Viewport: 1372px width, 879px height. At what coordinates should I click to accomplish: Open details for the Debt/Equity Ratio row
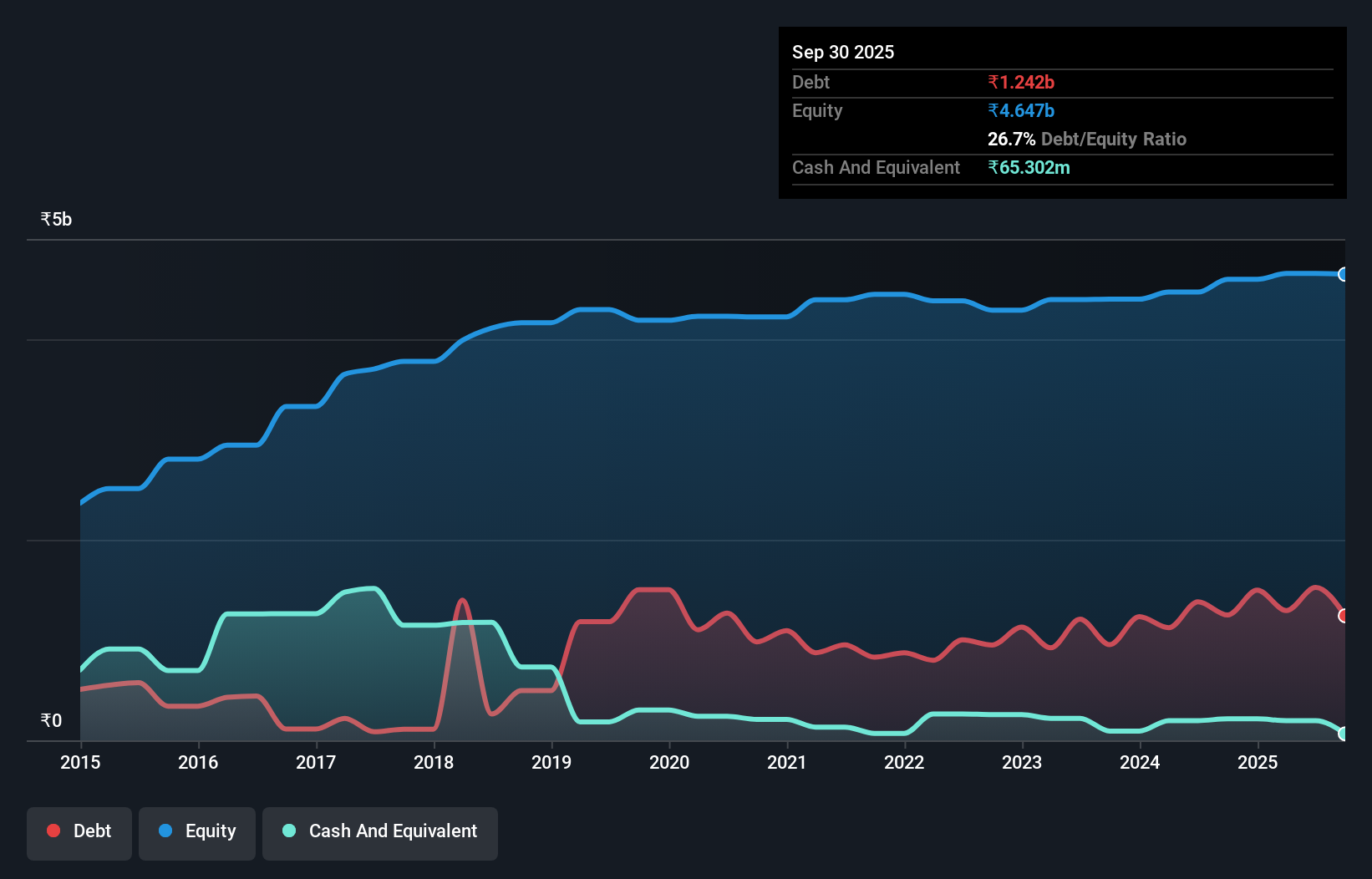[x=1086, y=139]
